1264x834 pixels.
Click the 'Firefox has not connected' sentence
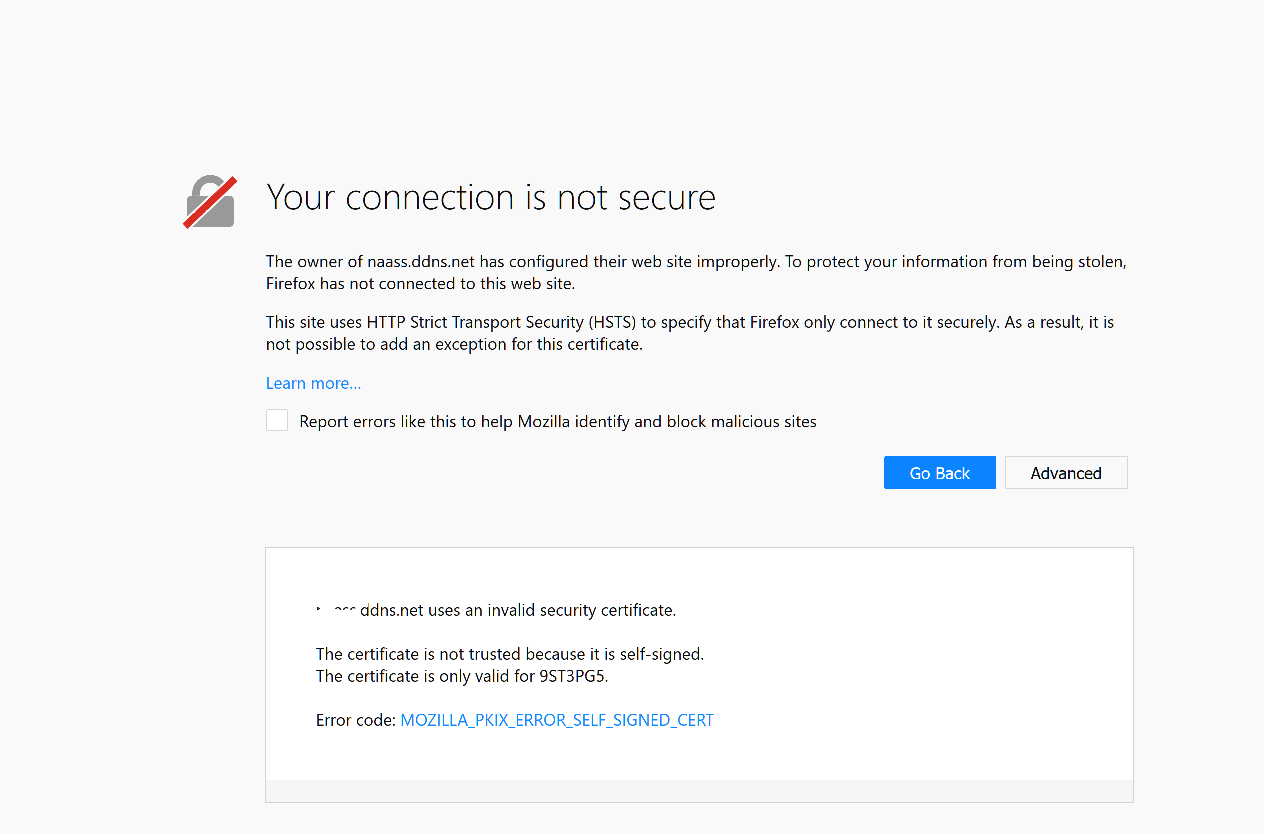pos(420,284)
